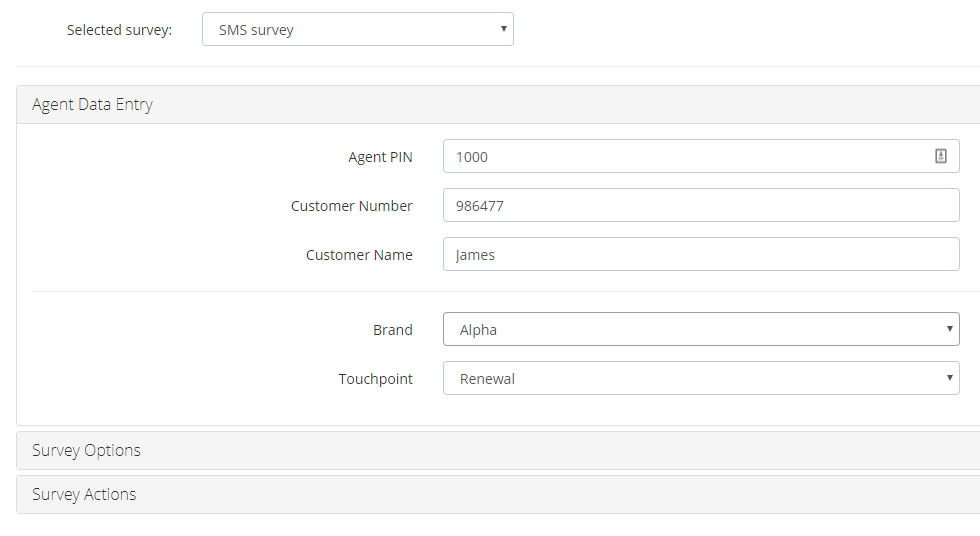Click the contact card icon in Agent PIN field
Image resolution: width=980 pixels, height=536 pixels.
point(941,156)
